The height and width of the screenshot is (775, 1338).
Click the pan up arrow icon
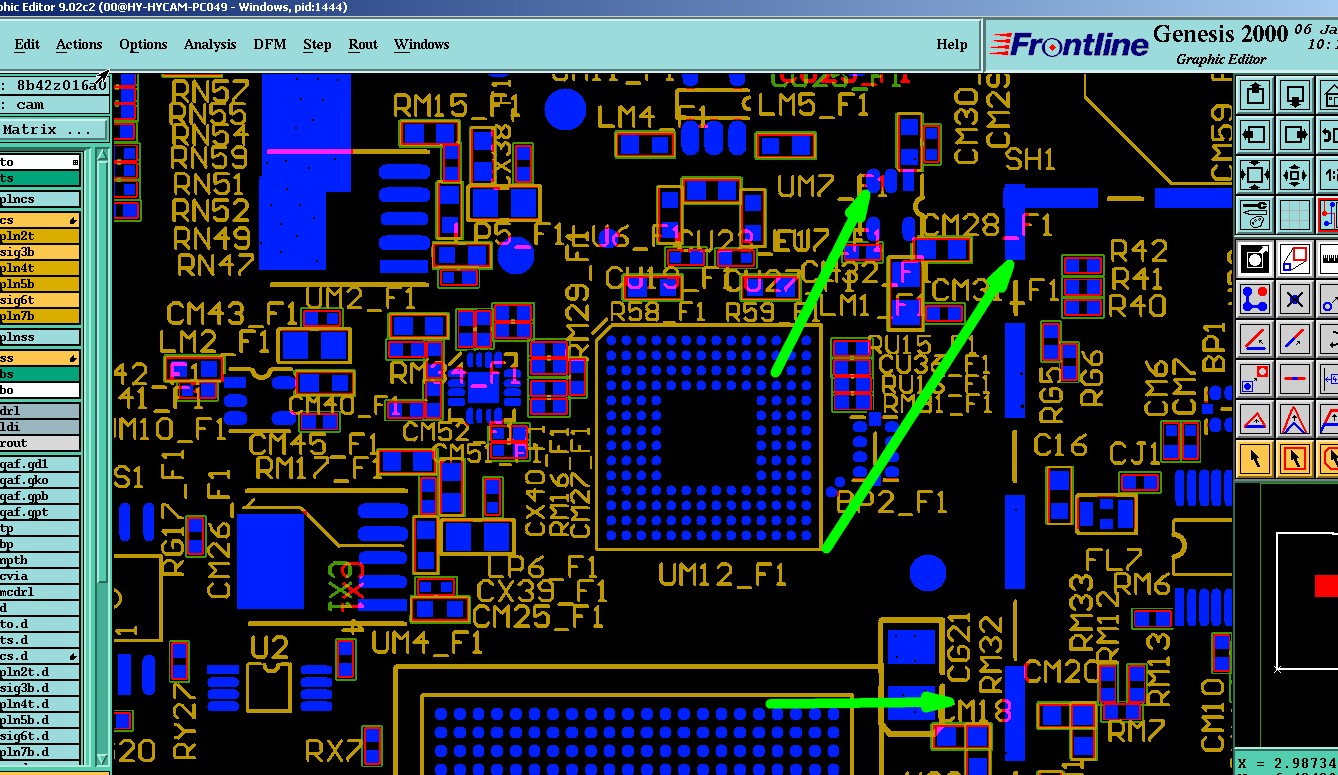click(x=1255, y=96)
